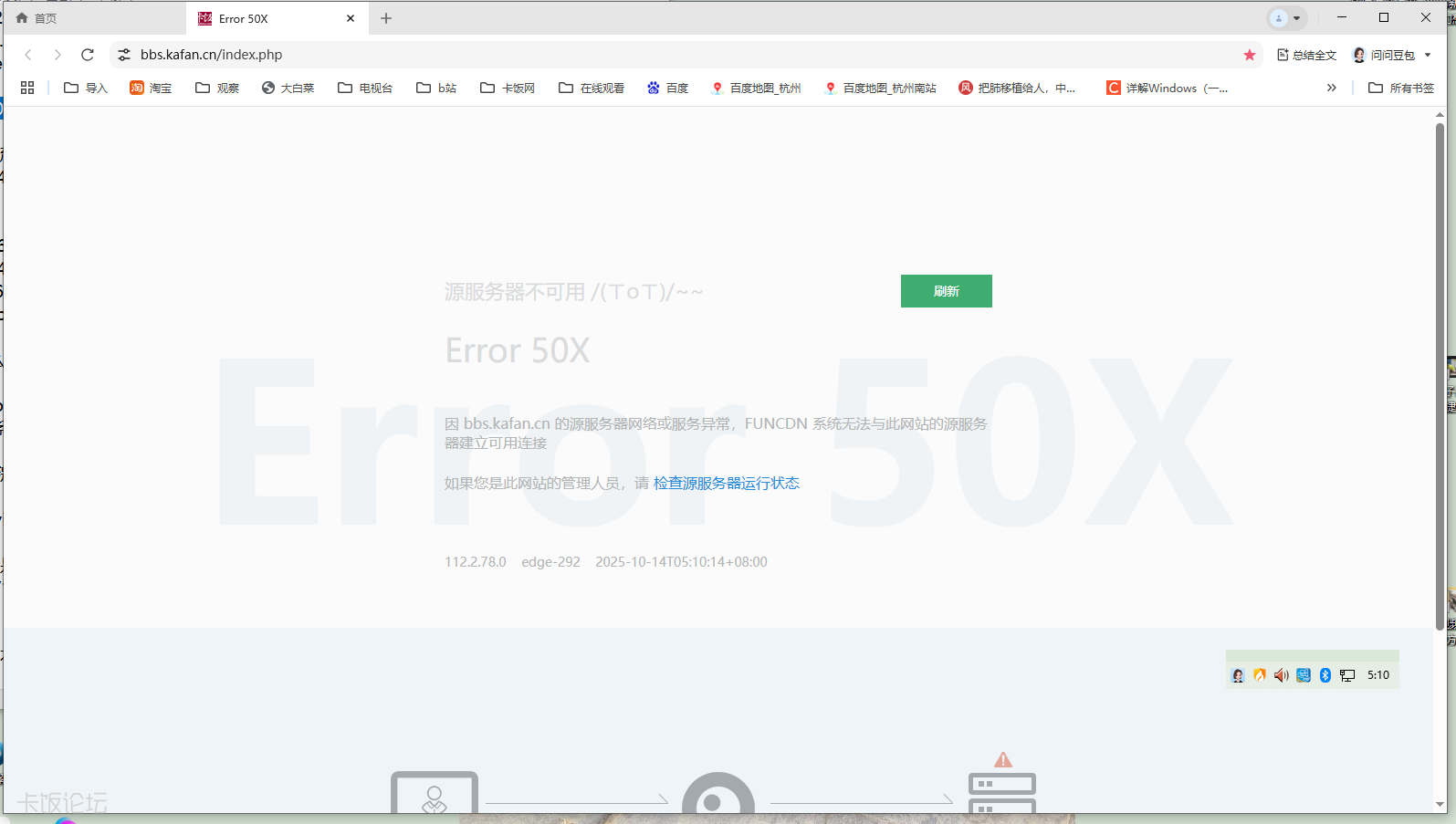This screenshot has width=1456, height=824.
Task: Open the 在线观看 bookmarks folder
Action: pyautogui.click(x=592, y=88)
